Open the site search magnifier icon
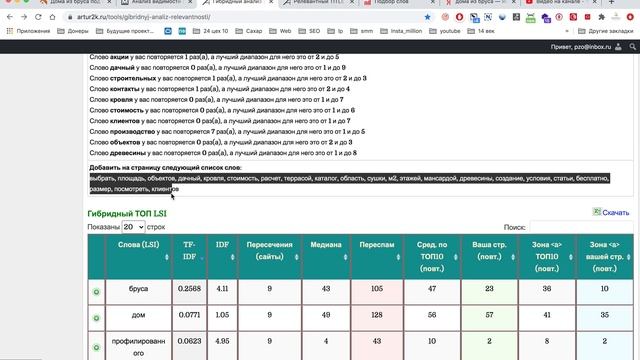The height and width of the screenshot is (360, 640). [633, 47]
